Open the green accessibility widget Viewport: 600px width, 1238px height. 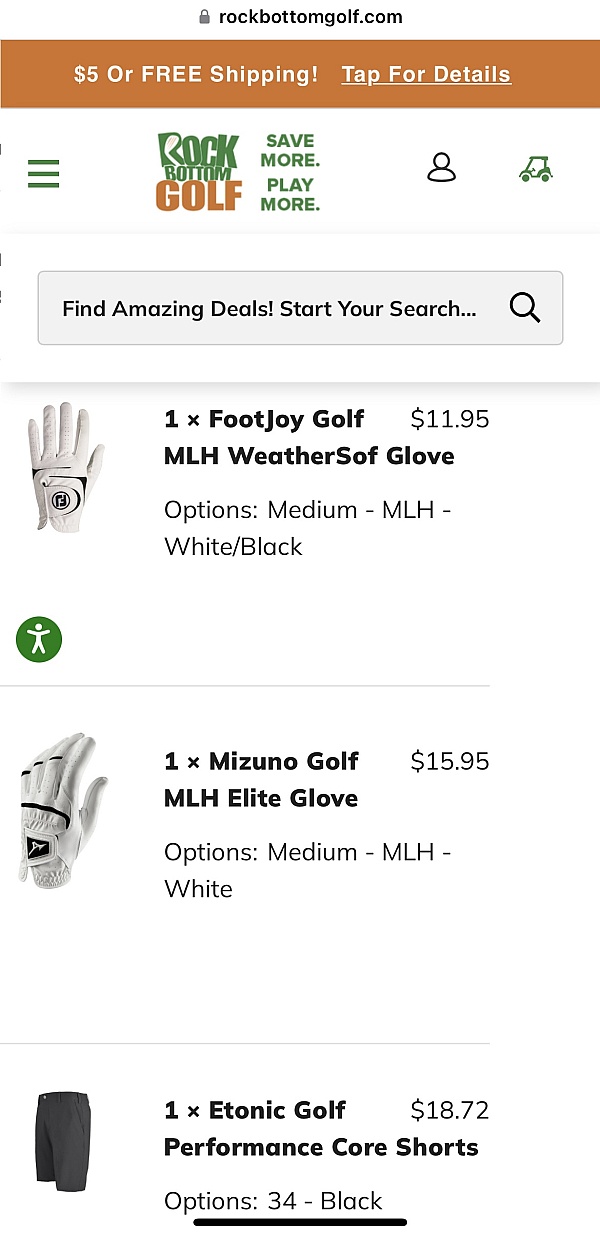point(39,638)
